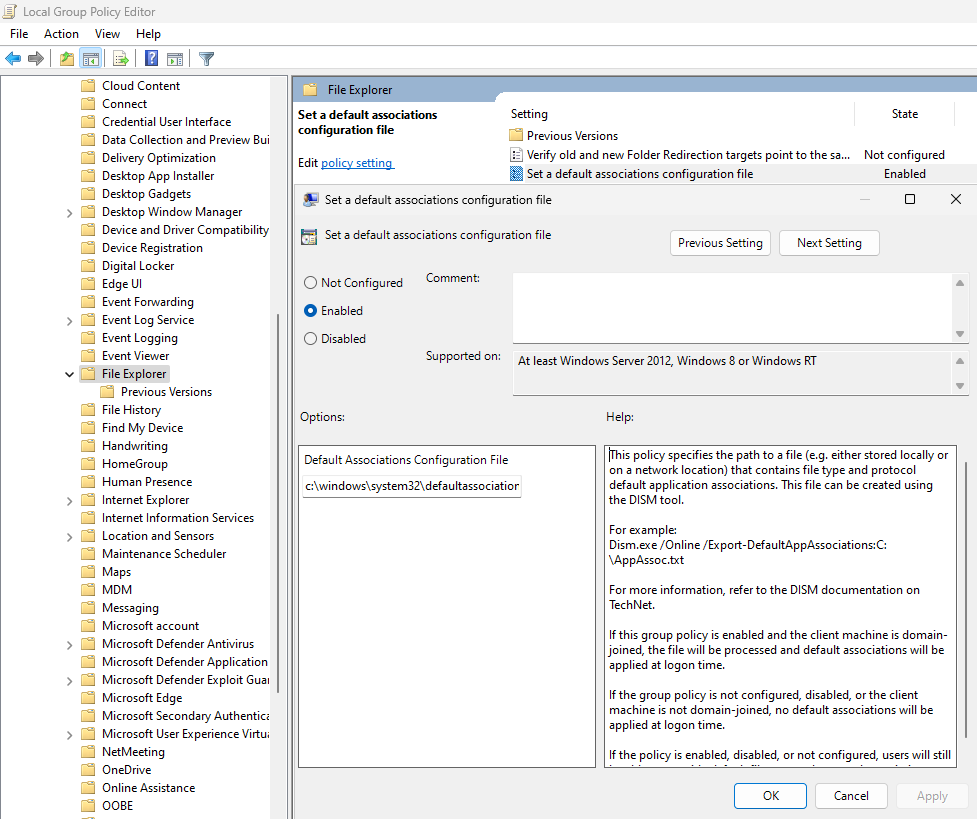This screenshot has width=977, height=819.
Task: Open the Help toolbar icon
Action: pos(151,59)
